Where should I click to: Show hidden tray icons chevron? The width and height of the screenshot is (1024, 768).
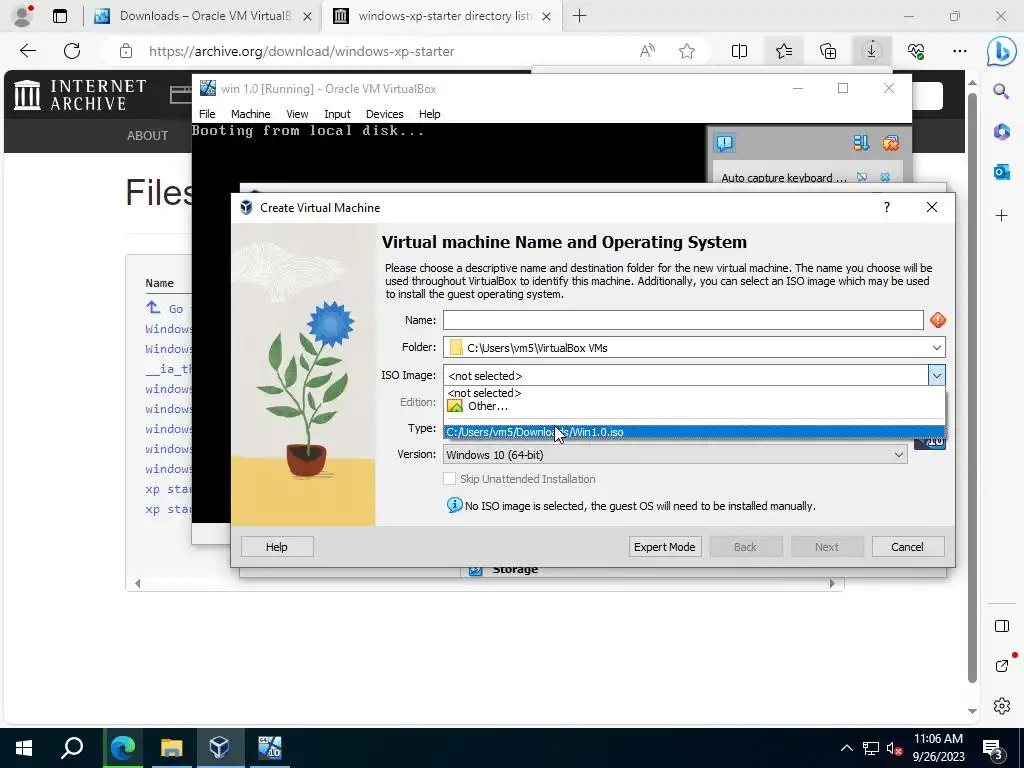pos(846,748)
